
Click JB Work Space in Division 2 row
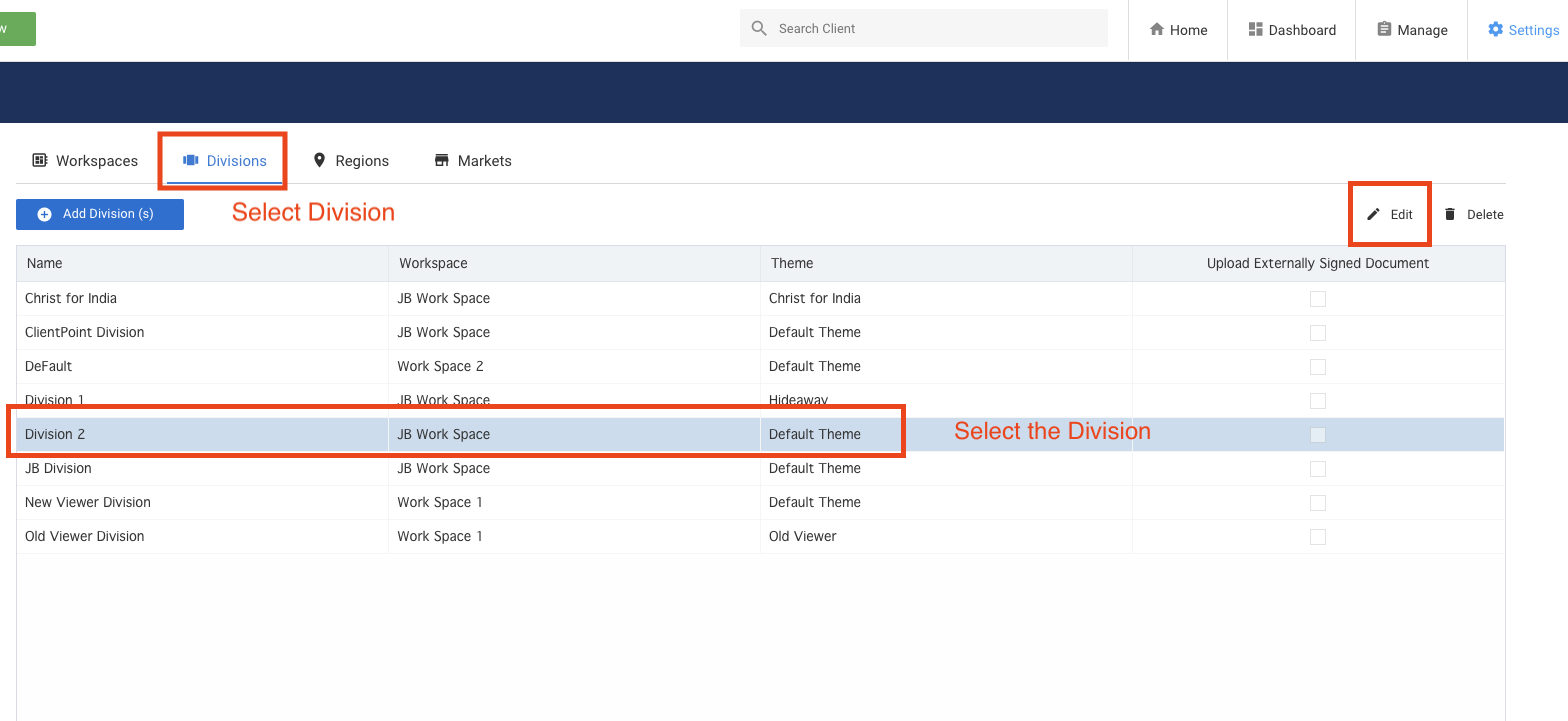(x=444, y=434)
